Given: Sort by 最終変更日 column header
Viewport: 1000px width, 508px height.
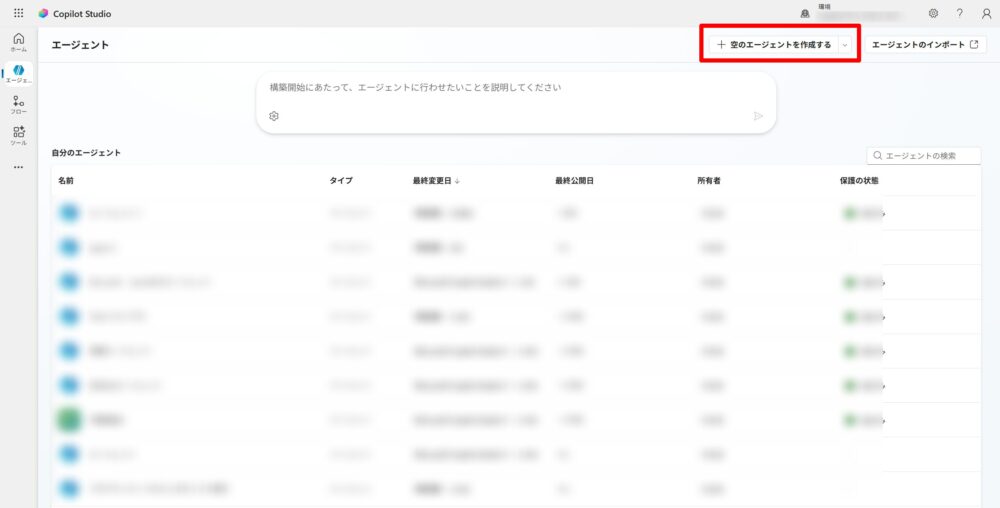Looking at the screenshot, I should pos(434,181).
